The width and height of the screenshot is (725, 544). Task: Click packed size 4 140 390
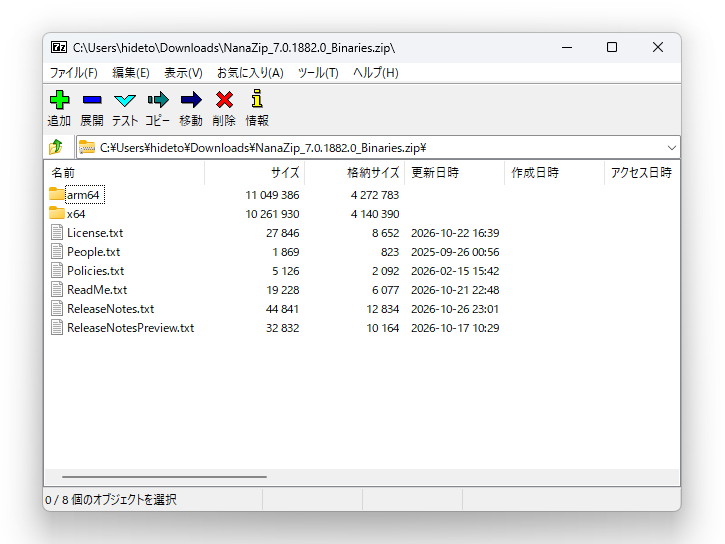click(x=375, y=214)
